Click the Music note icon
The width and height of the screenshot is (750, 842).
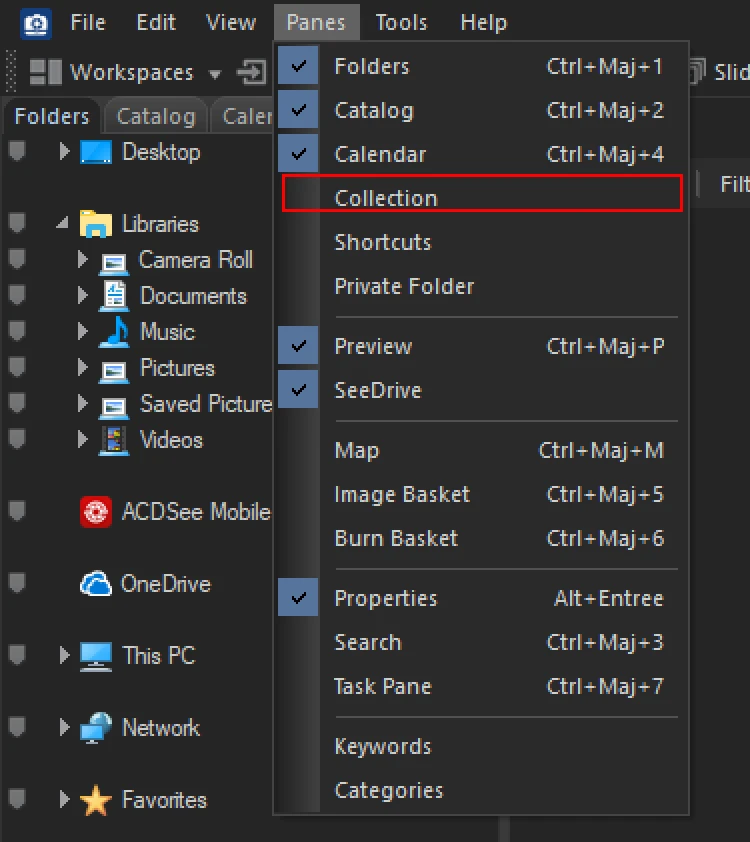coord(114,332)
